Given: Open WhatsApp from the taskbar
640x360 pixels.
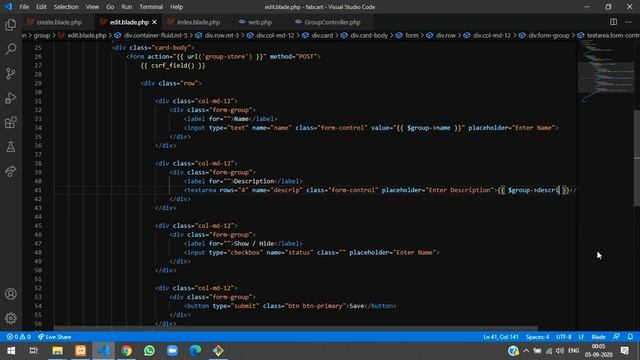Looking at the screenshot, I should click(x=149, y=351).
